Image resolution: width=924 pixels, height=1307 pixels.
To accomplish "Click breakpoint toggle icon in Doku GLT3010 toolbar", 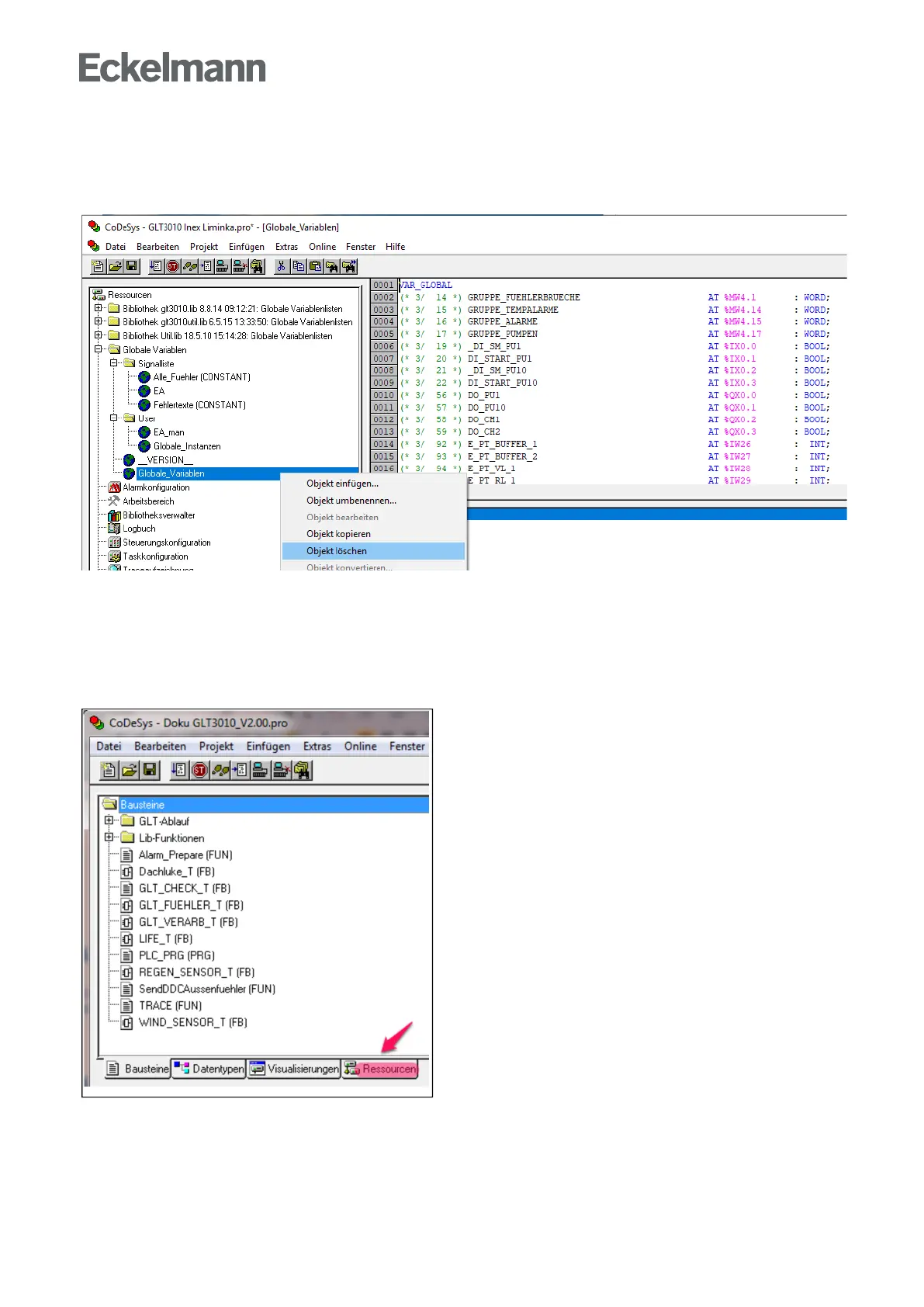I will click(x=241, y=770).
